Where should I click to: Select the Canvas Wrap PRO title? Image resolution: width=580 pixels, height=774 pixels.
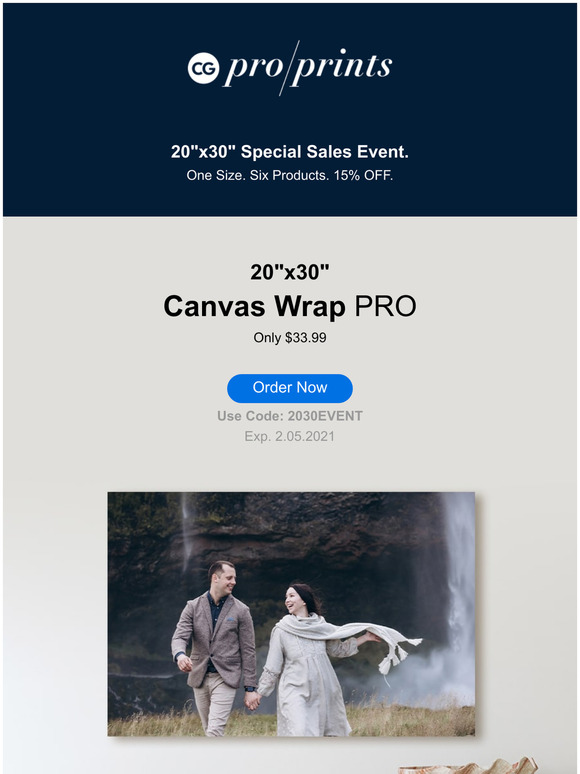290,306
